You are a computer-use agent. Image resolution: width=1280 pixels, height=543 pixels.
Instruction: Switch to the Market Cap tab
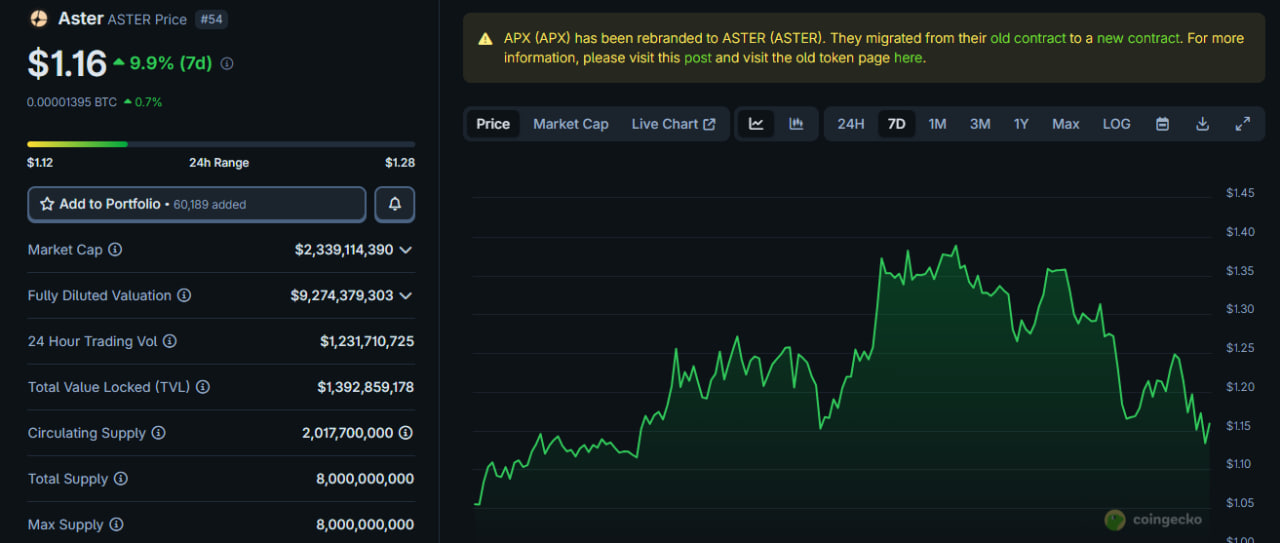[570, 124]
